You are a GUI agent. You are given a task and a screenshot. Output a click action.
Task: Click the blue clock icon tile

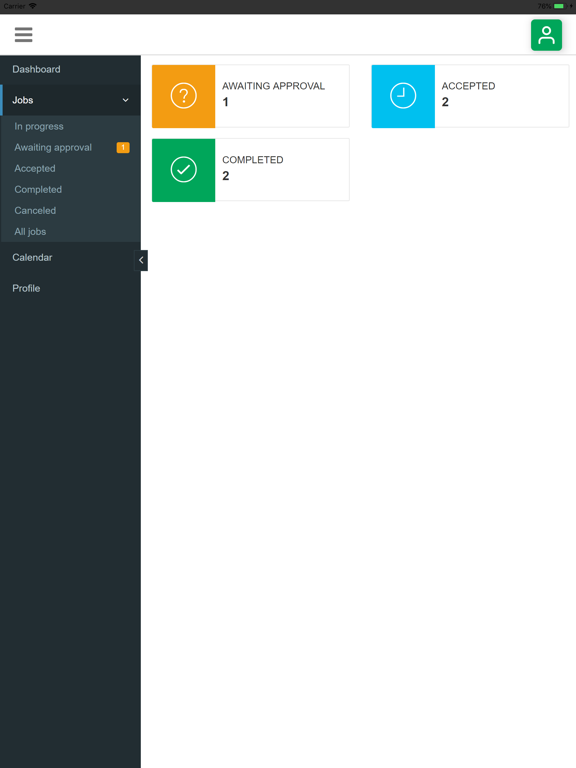[x=403, y=96]
